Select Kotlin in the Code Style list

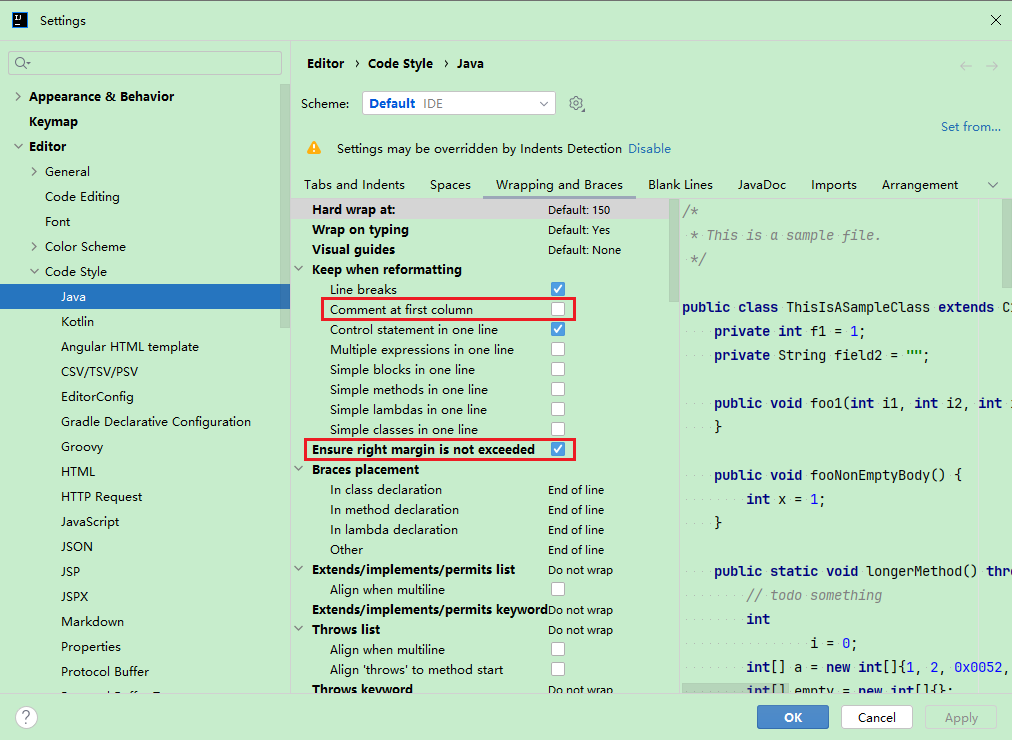click(x=77, y=322)
